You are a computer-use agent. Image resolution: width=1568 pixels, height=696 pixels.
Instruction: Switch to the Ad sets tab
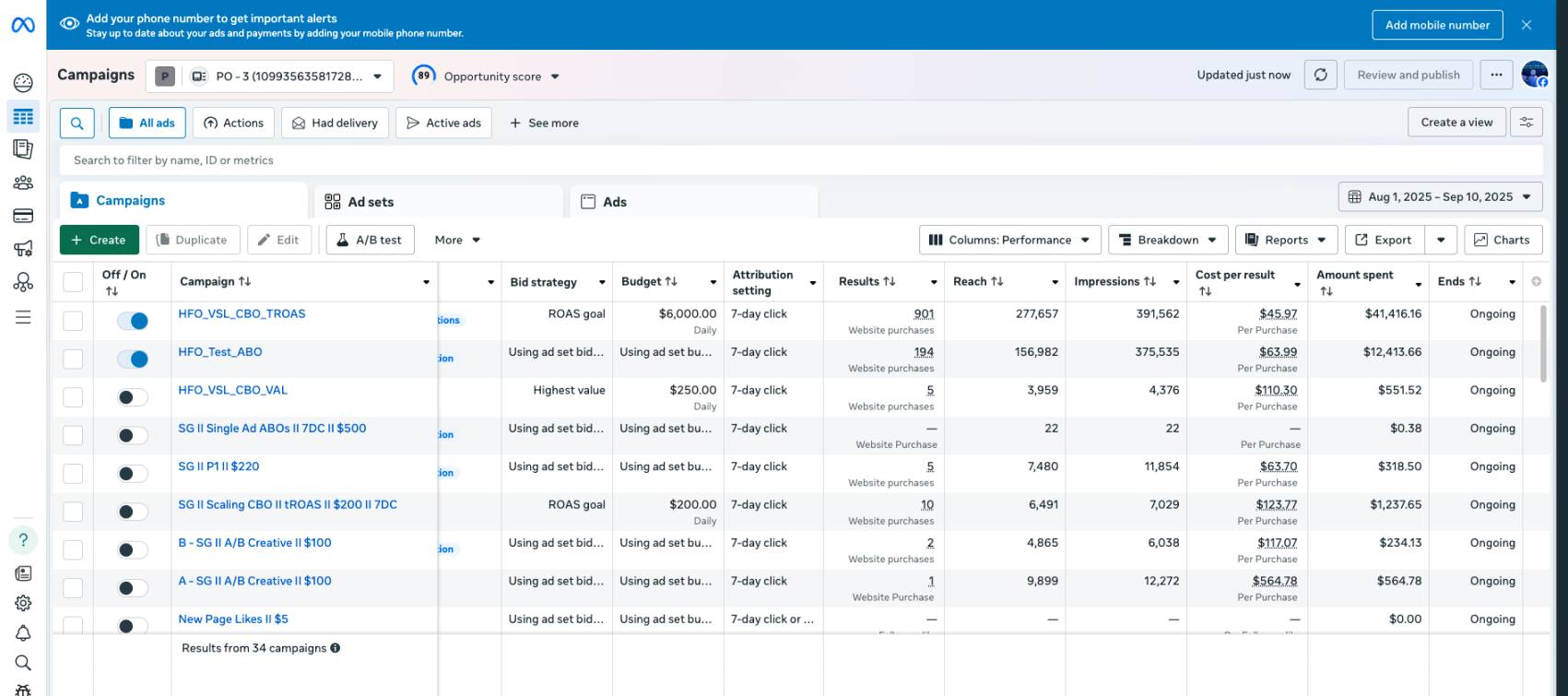[371, 202]
